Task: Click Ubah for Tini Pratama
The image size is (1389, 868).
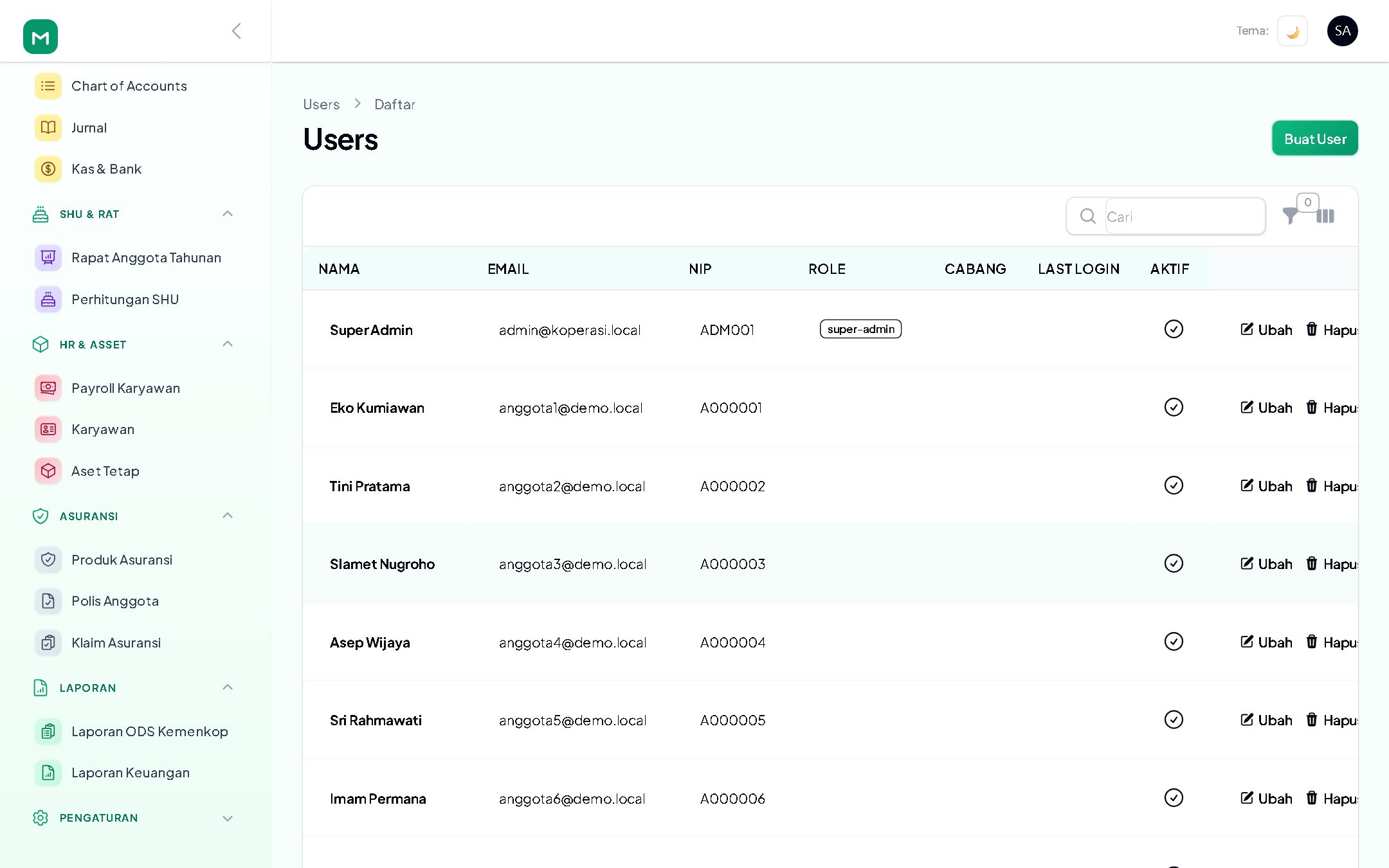Action: click(1266, 486)
